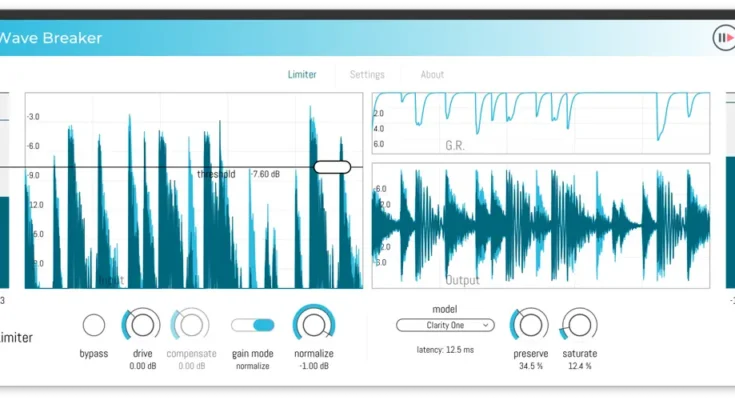Open the About tab
Viewport: 735px width, 400px height.
(x=432, y=74)
